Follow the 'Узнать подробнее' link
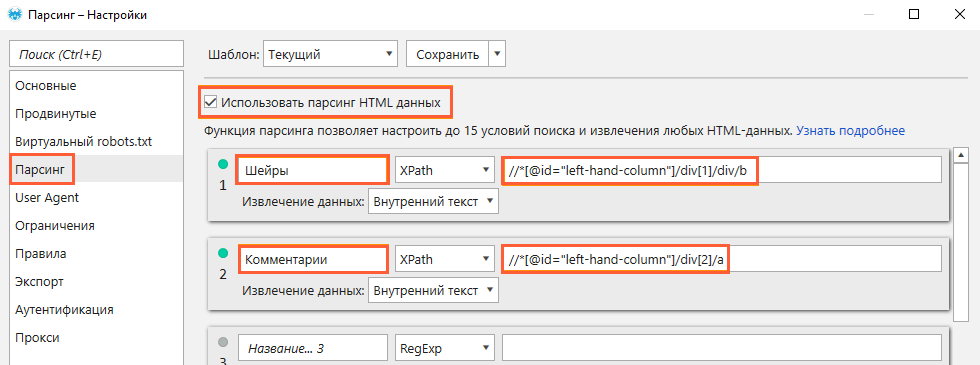Image resolution: width=980 pixels, height=365 pixels. pyautogui.click(x=851, y=131)
